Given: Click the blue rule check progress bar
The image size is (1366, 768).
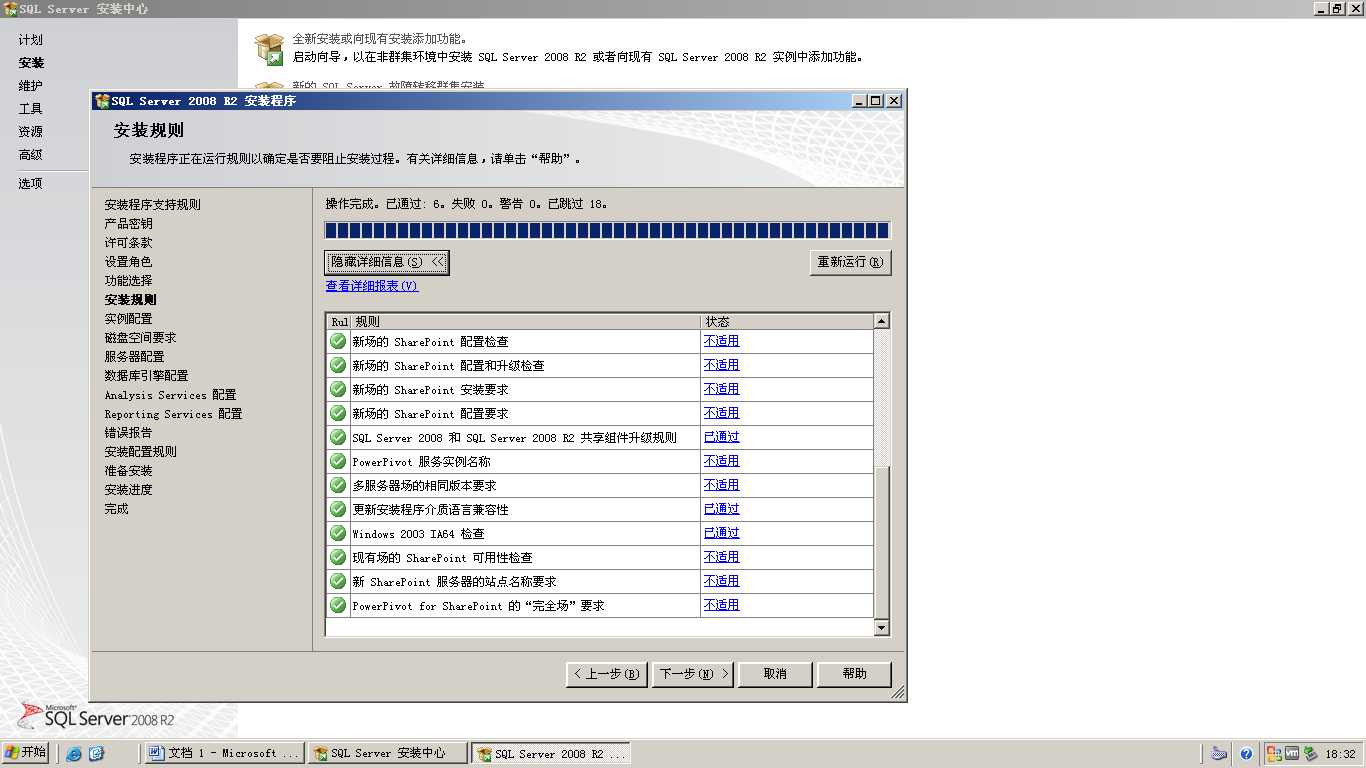Looking at the screenshot, I should pos(607,230).
